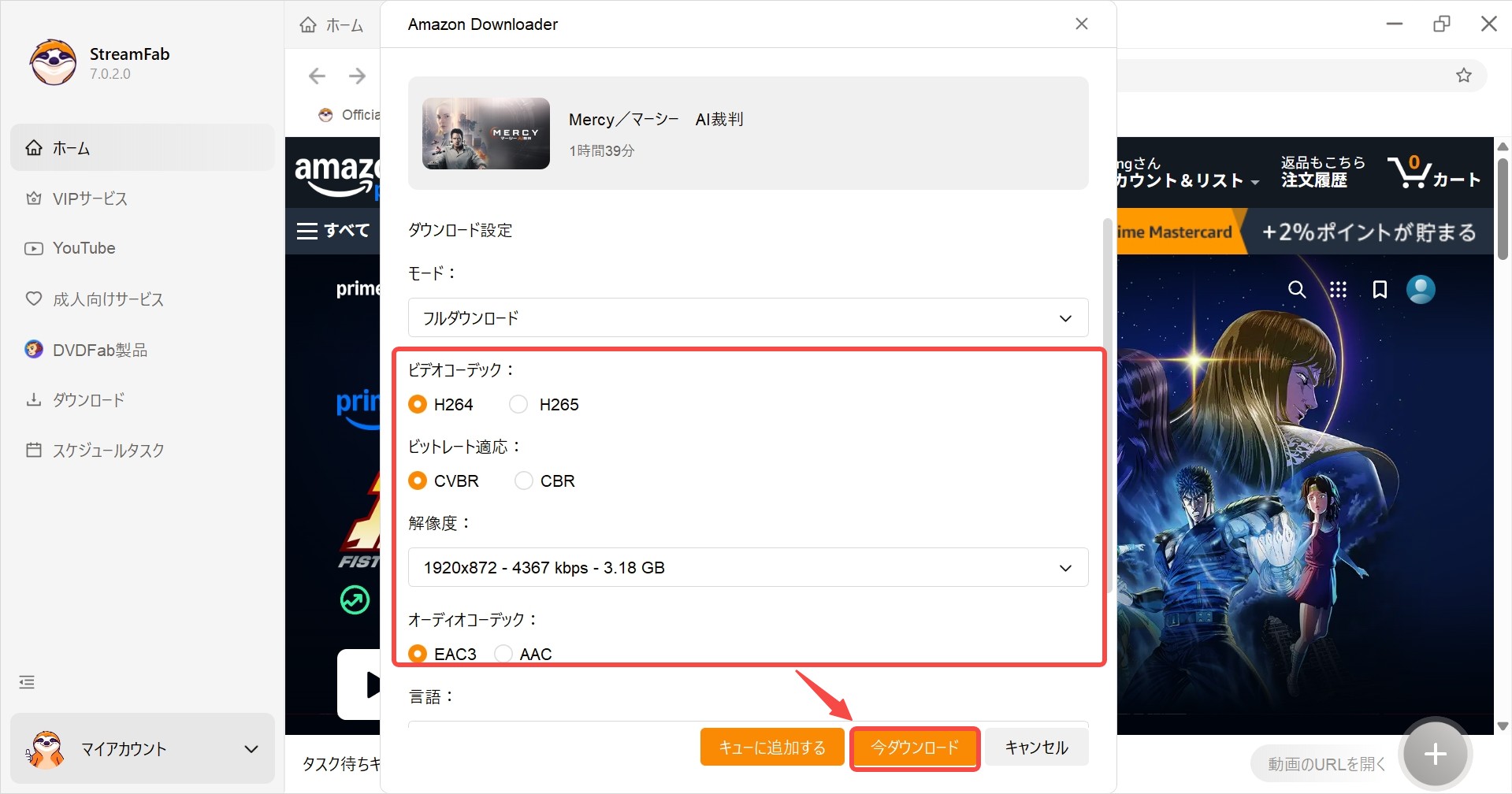Open the アカウント&リスト dropdown
The height and width of the screenshot is (794, 1512).
tap(1187, 173)
